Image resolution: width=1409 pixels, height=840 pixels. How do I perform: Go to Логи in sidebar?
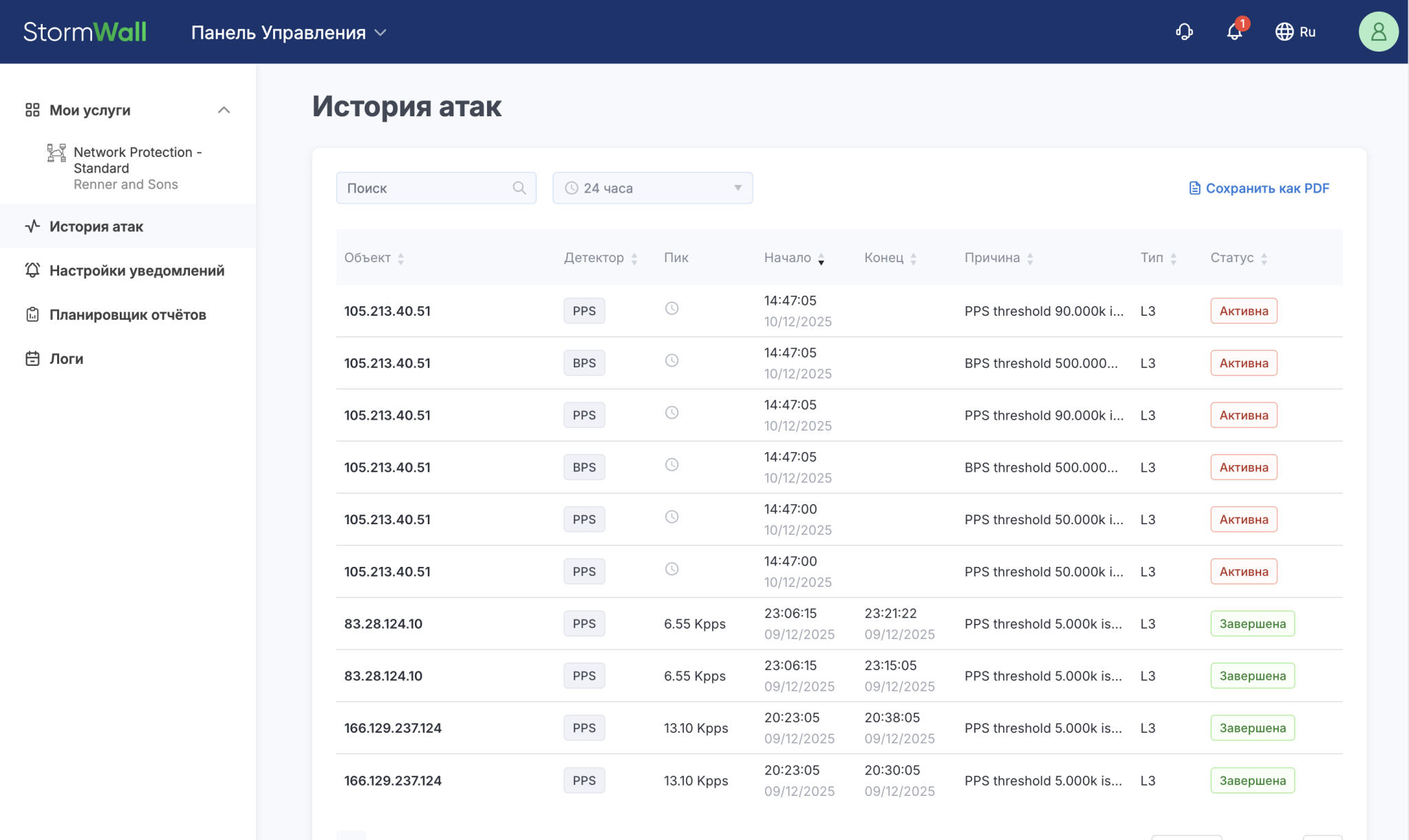(66, 358)
